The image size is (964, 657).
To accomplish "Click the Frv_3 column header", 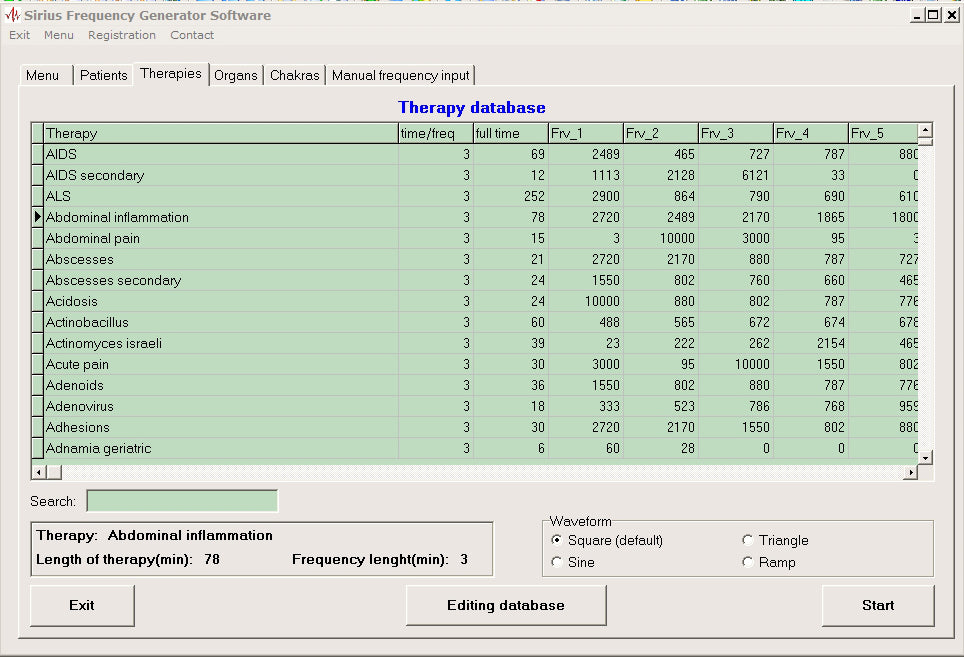I will pyautogui.click(x=736, y=133).
